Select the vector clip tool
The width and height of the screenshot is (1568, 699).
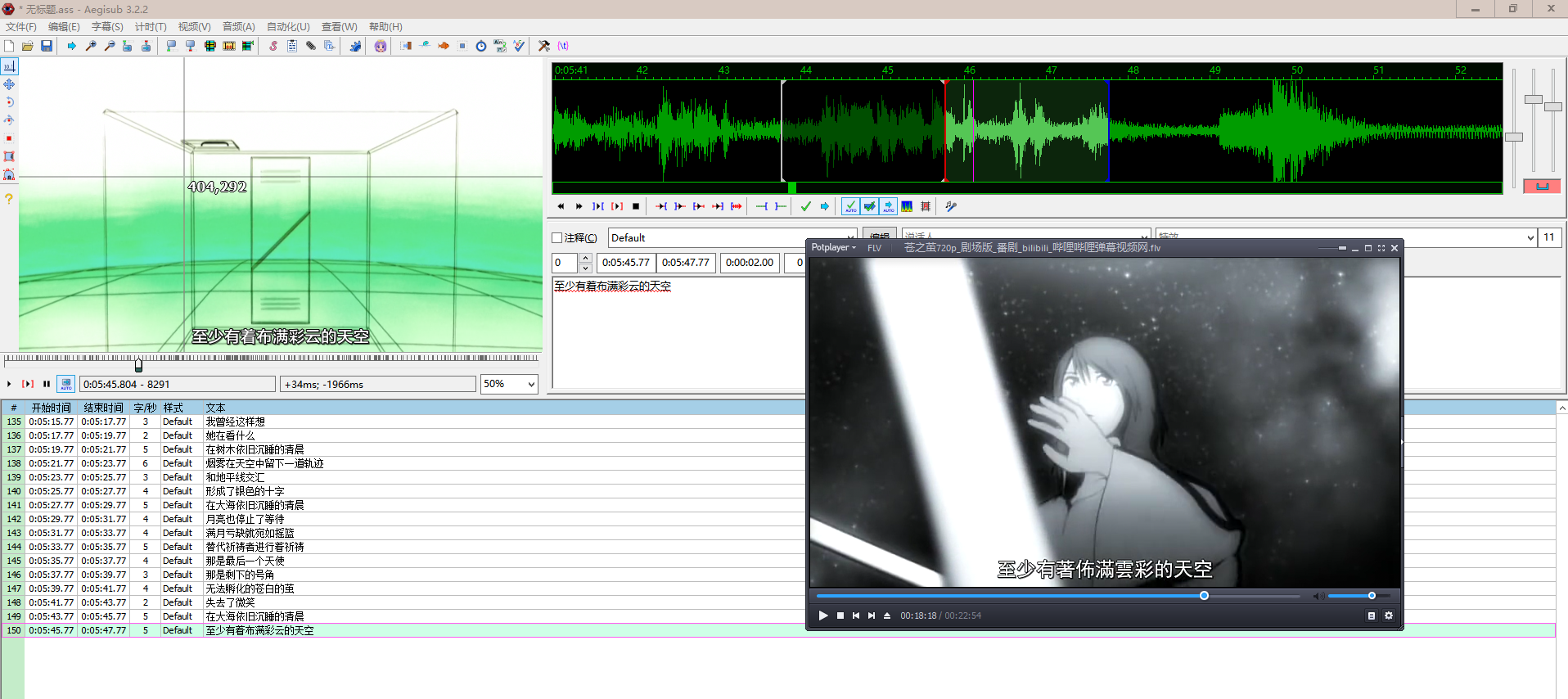[x=9, y=174]
